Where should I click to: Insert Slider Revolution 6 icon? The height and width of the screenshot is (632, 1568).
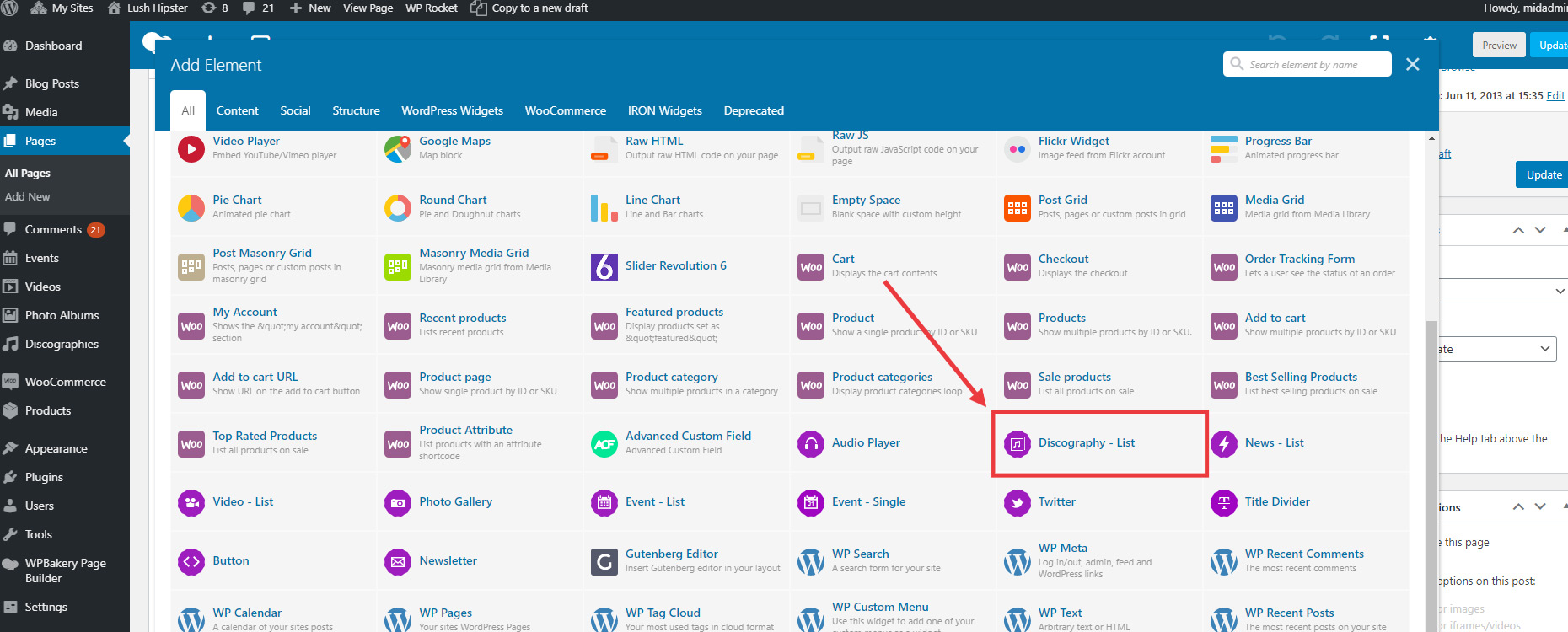click(604, 267)
